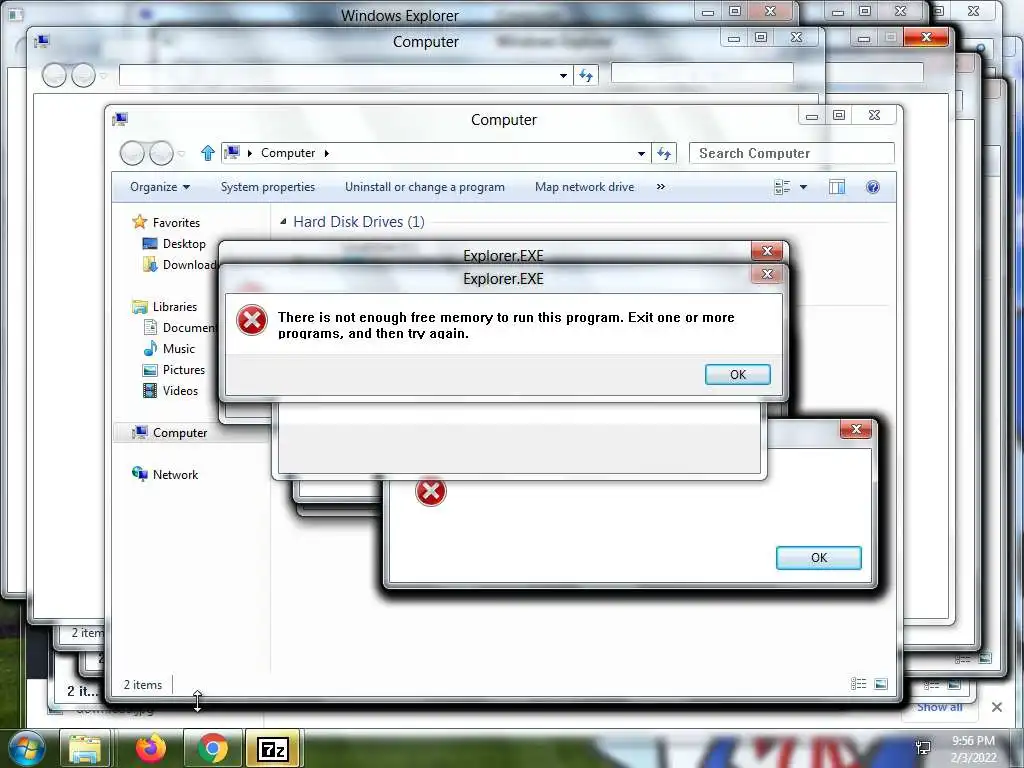
Task: Click Uninstall or change a program
Action: (424, 187)
